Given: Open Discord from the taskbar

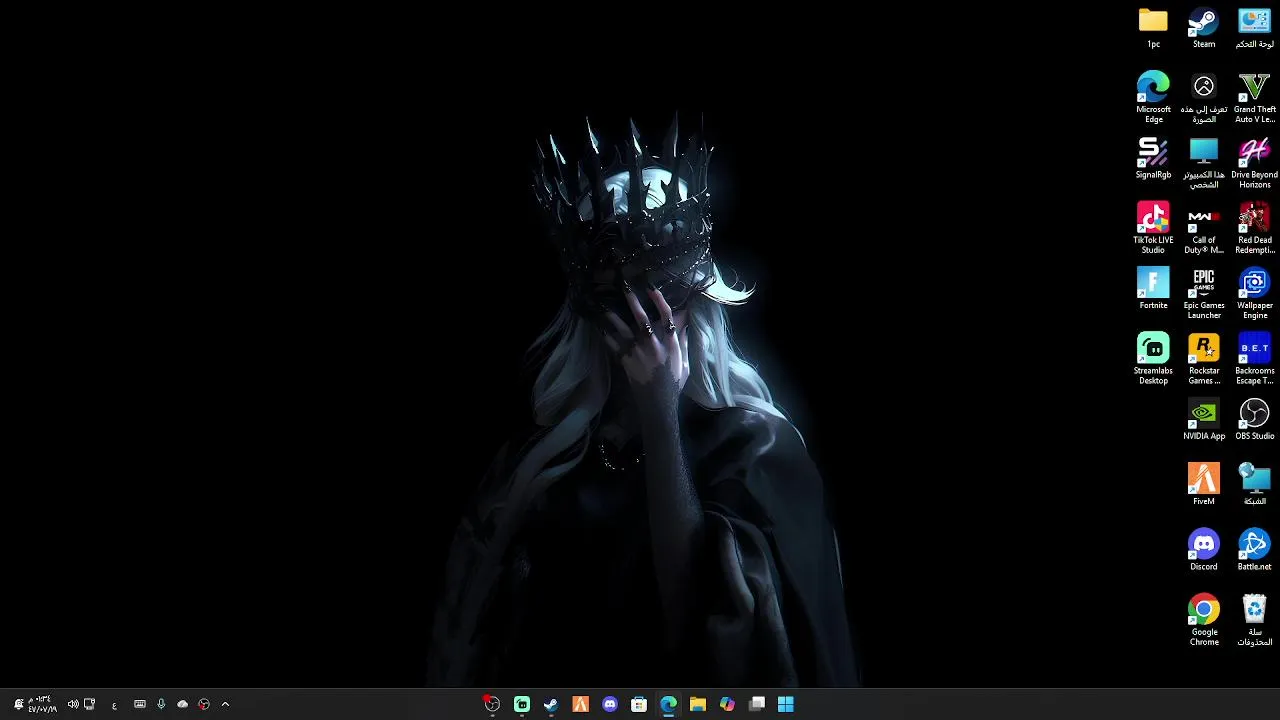Looking at the screenshot, I should tap(610, 704).
